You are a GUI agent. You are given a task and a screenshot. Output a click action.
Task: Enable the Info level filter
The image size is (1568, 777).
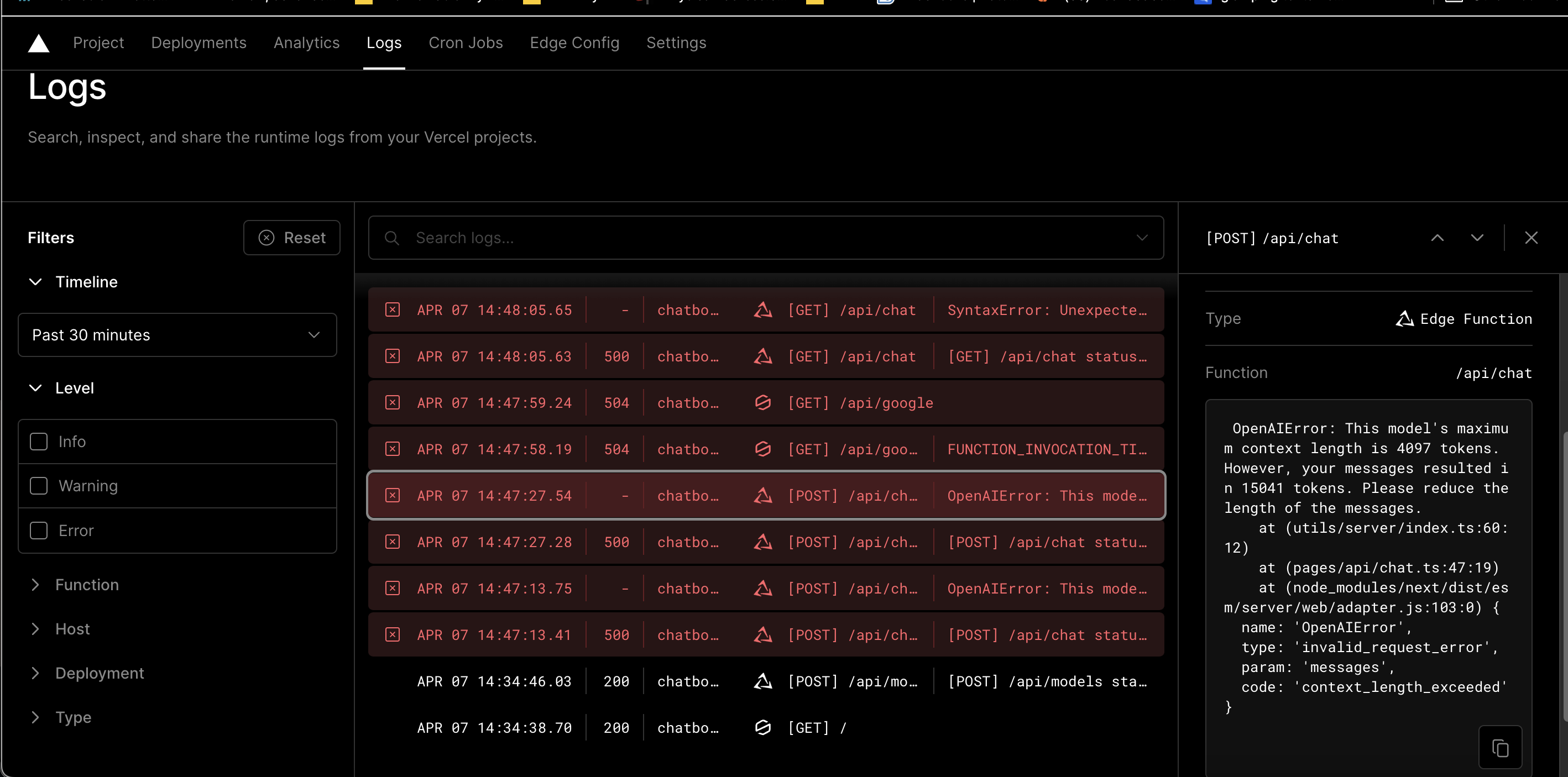[38, 441]
